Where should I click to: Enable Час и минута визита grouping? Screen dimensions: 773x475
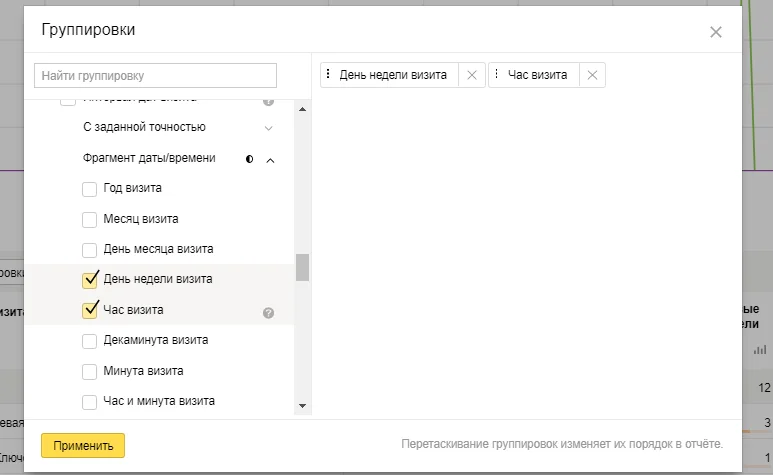(90, 402)
